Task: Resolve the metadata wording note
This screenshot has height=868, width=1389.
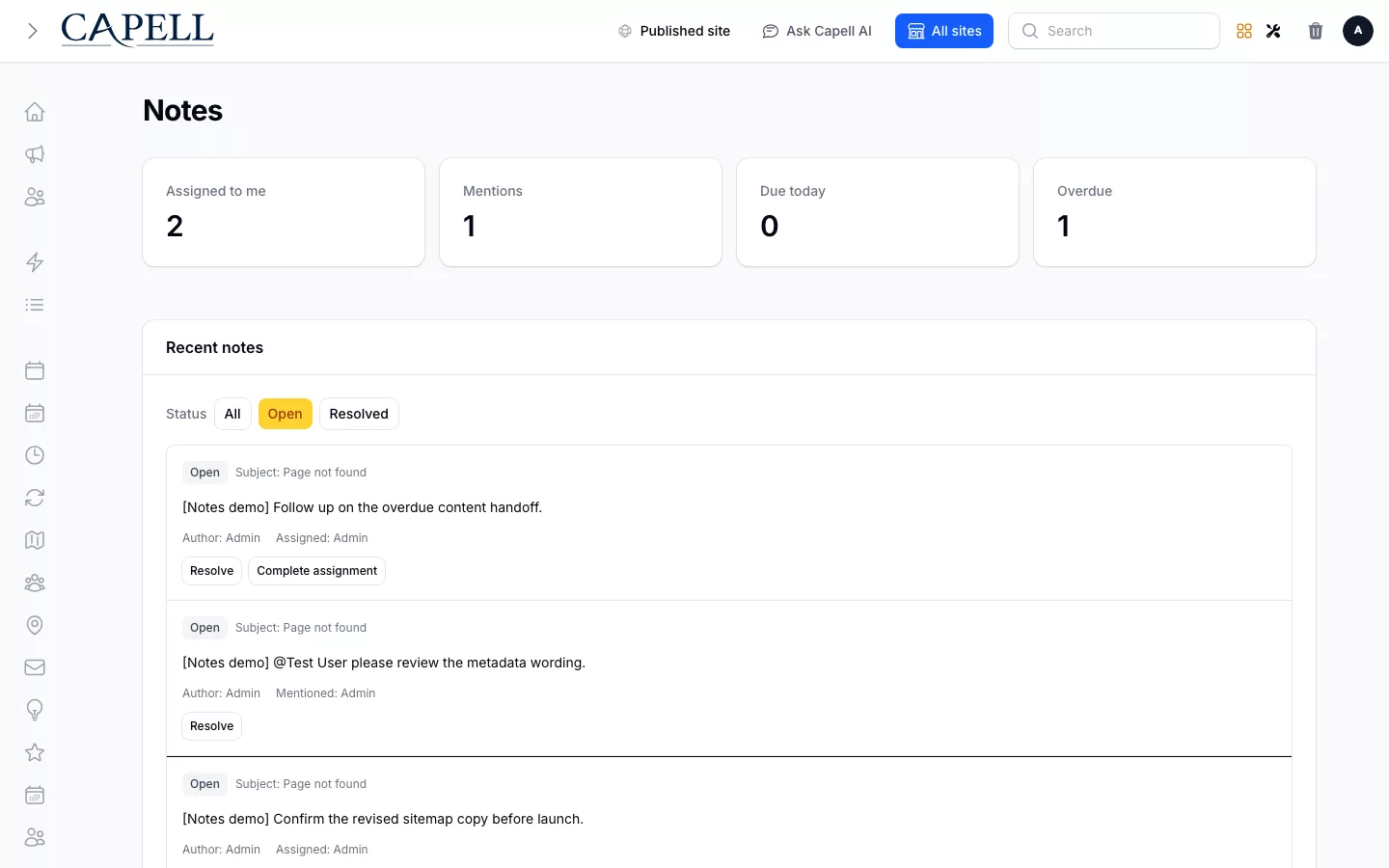Action: 212,726
